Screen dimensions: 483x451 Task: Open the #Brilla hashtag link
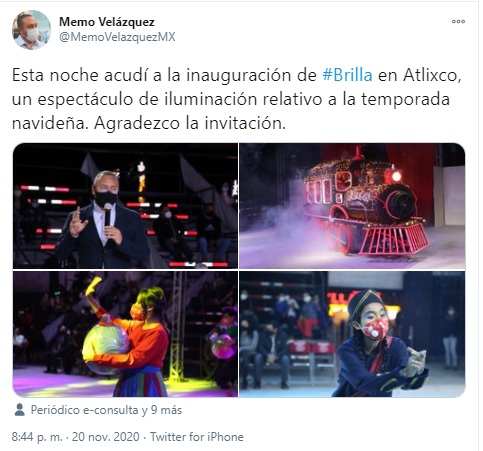click(x=347, y=75)
